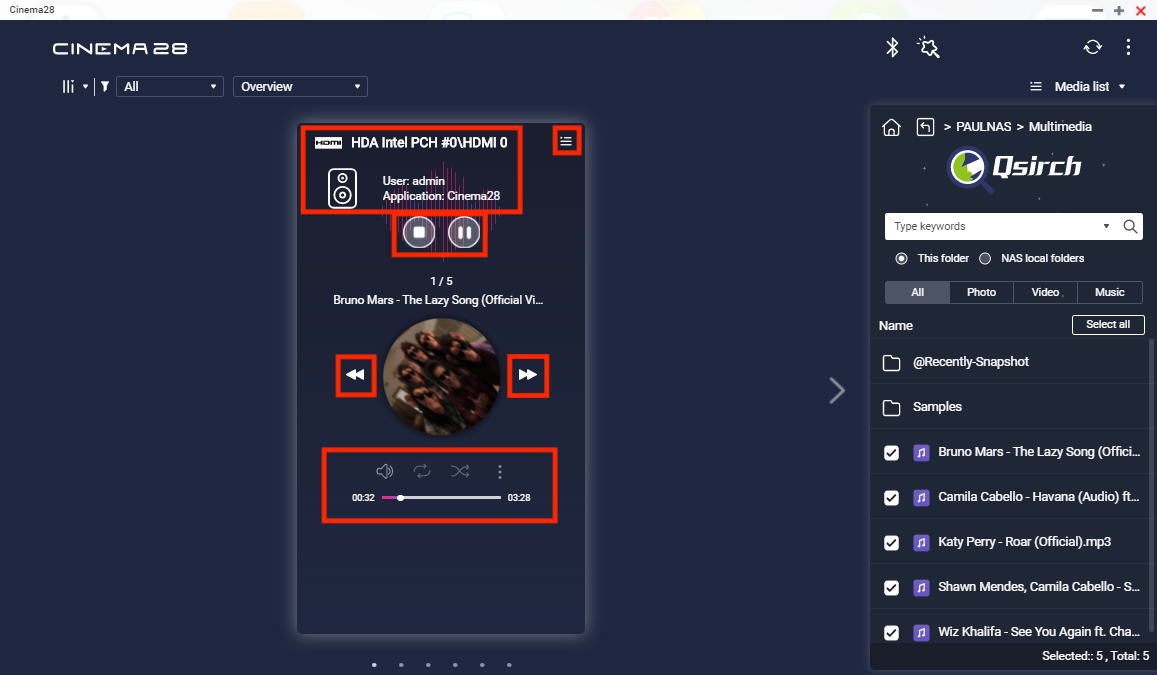Open the Bluetooth device settings
Viewport: 1157px width, 675px height.
point(892,47)
